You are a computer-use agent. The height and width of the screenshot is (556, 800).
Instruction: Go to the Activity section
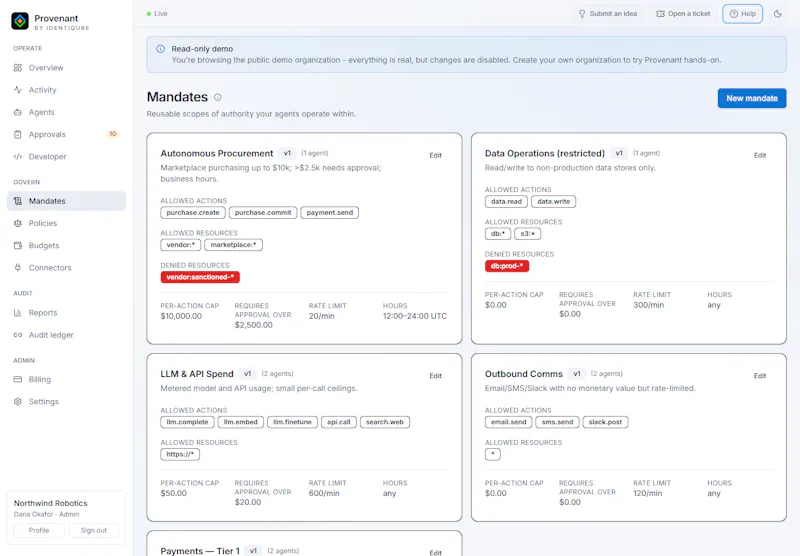pos(66,90)
